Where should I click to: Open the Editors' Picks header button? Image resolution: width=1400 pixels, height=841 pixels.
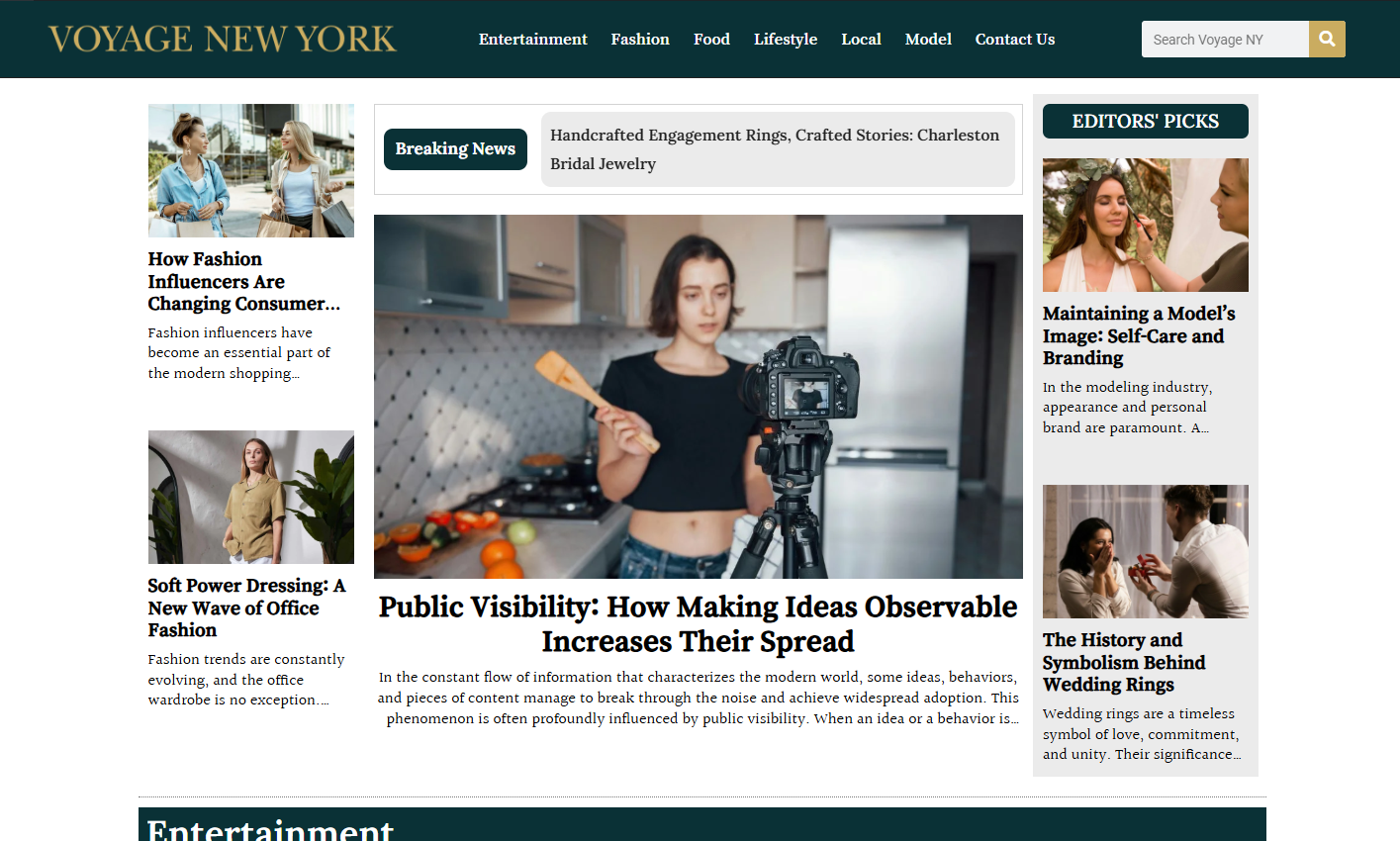point(1146,122)
